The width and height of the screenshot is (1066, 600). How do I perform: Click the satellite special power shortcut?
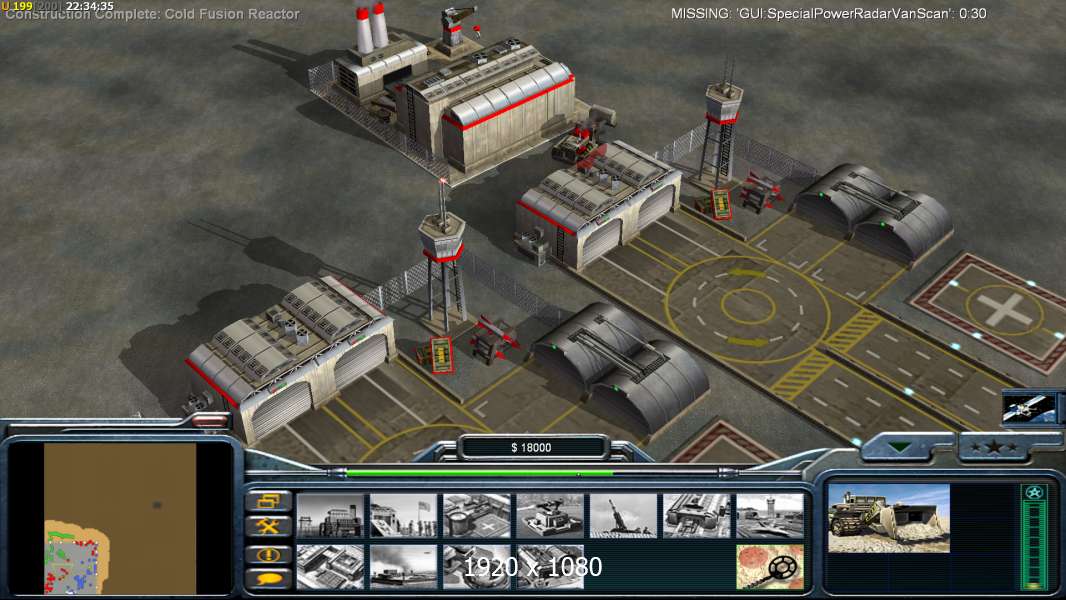point(1029,408)
